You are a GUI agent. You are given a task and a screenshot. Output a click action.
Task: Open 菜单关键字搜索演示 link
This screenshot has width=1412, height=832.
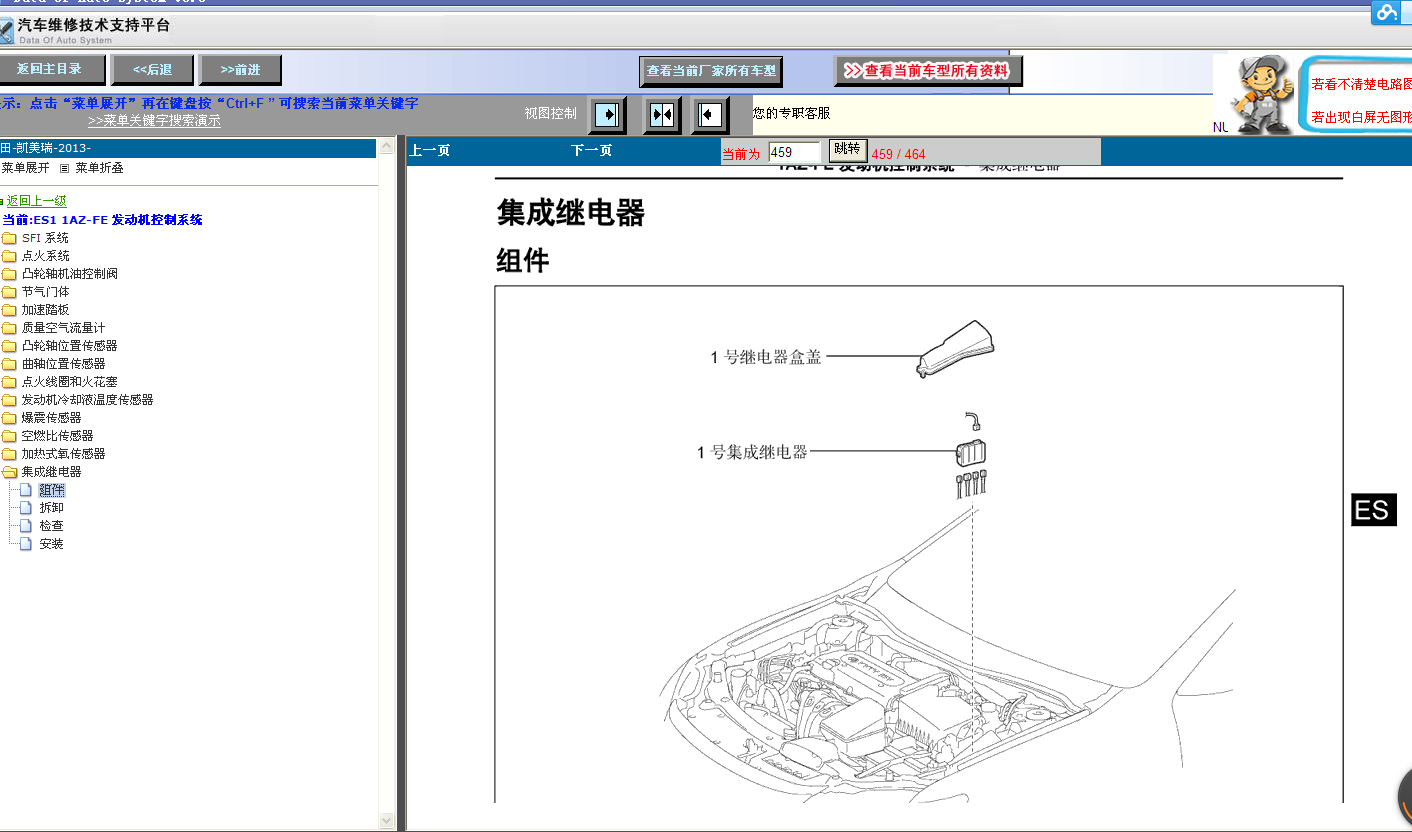[154, 121]
